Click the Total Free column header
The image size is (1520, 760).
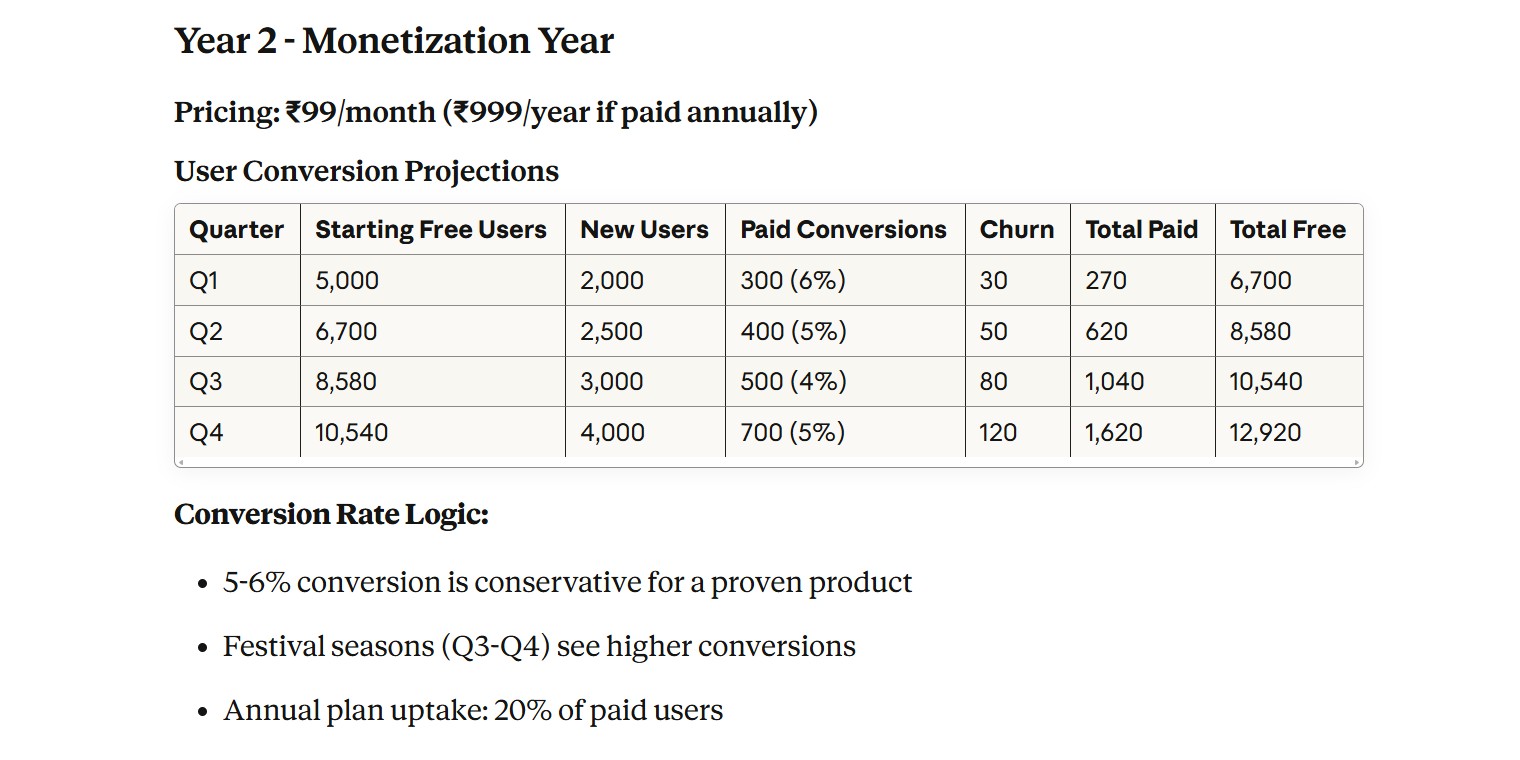point(1287,230)
